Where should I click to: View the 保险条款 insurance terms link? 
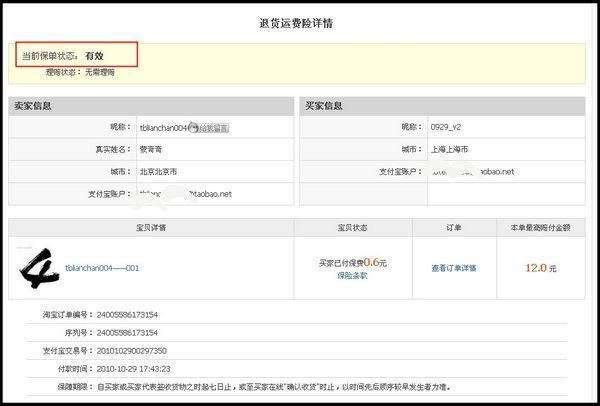coord(351,275)
